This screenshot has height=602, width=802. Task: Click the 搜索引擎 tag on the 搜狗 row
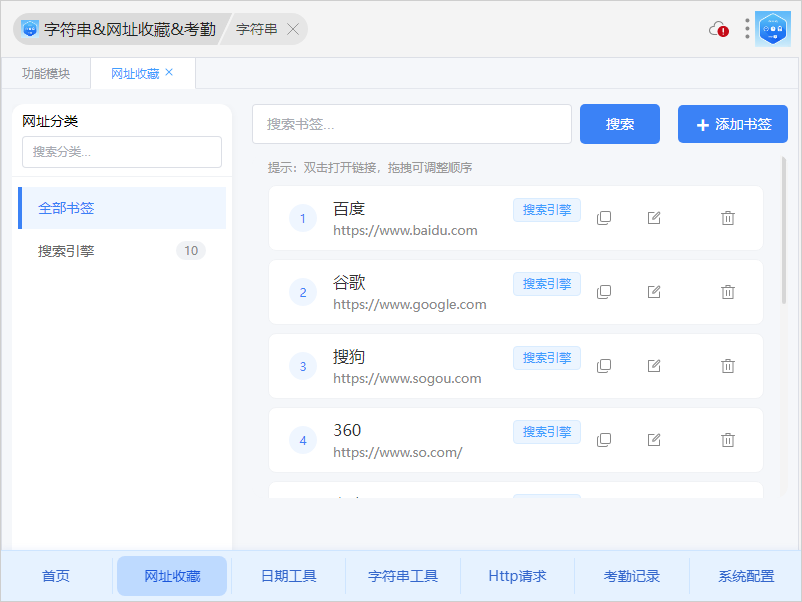coord(547,358)
